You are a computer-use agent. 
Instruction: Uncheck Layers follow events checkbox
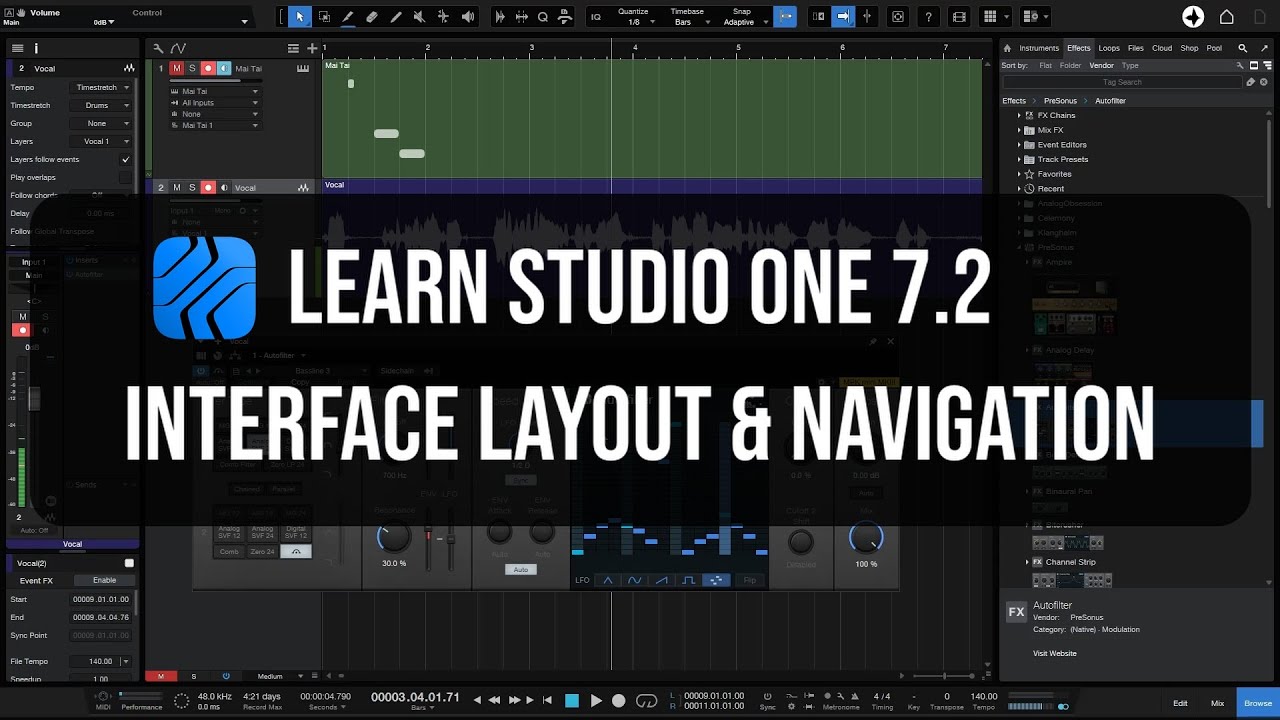pyautogui.click(x=125, y=159)
